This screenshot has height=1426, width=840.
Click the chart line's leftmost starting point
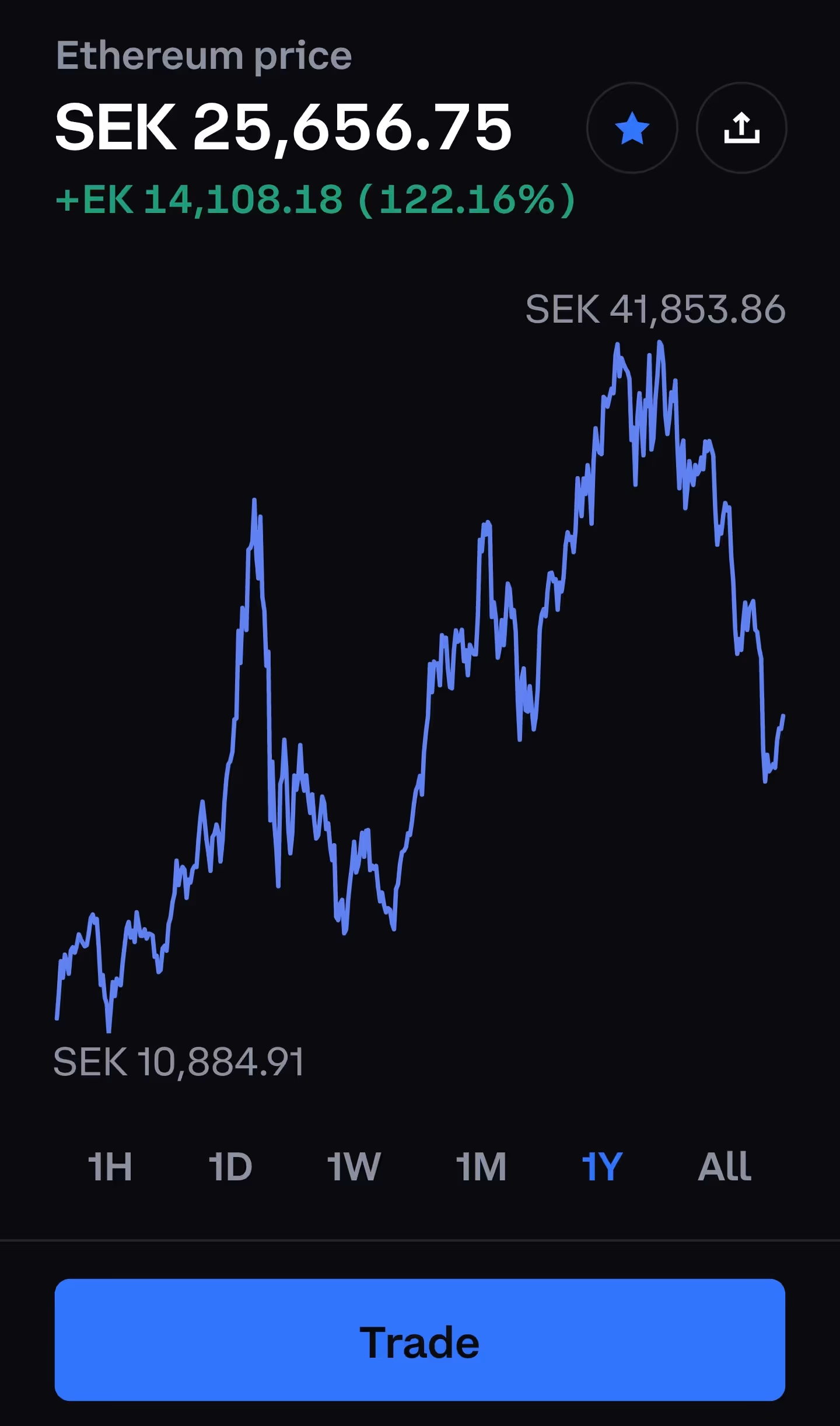click(57, 1019)
